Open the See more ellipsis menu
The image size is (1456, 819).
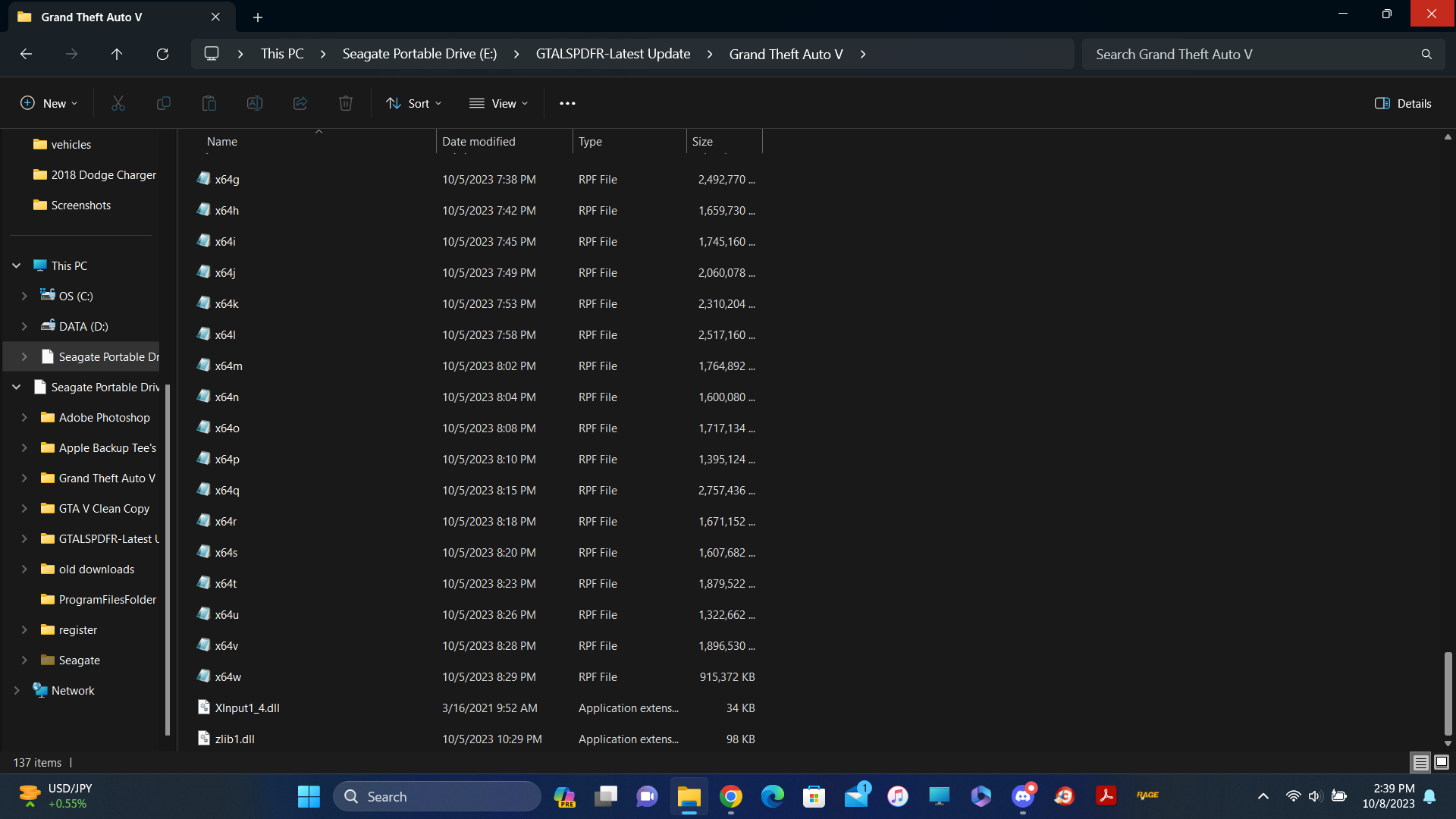[567, 103]
